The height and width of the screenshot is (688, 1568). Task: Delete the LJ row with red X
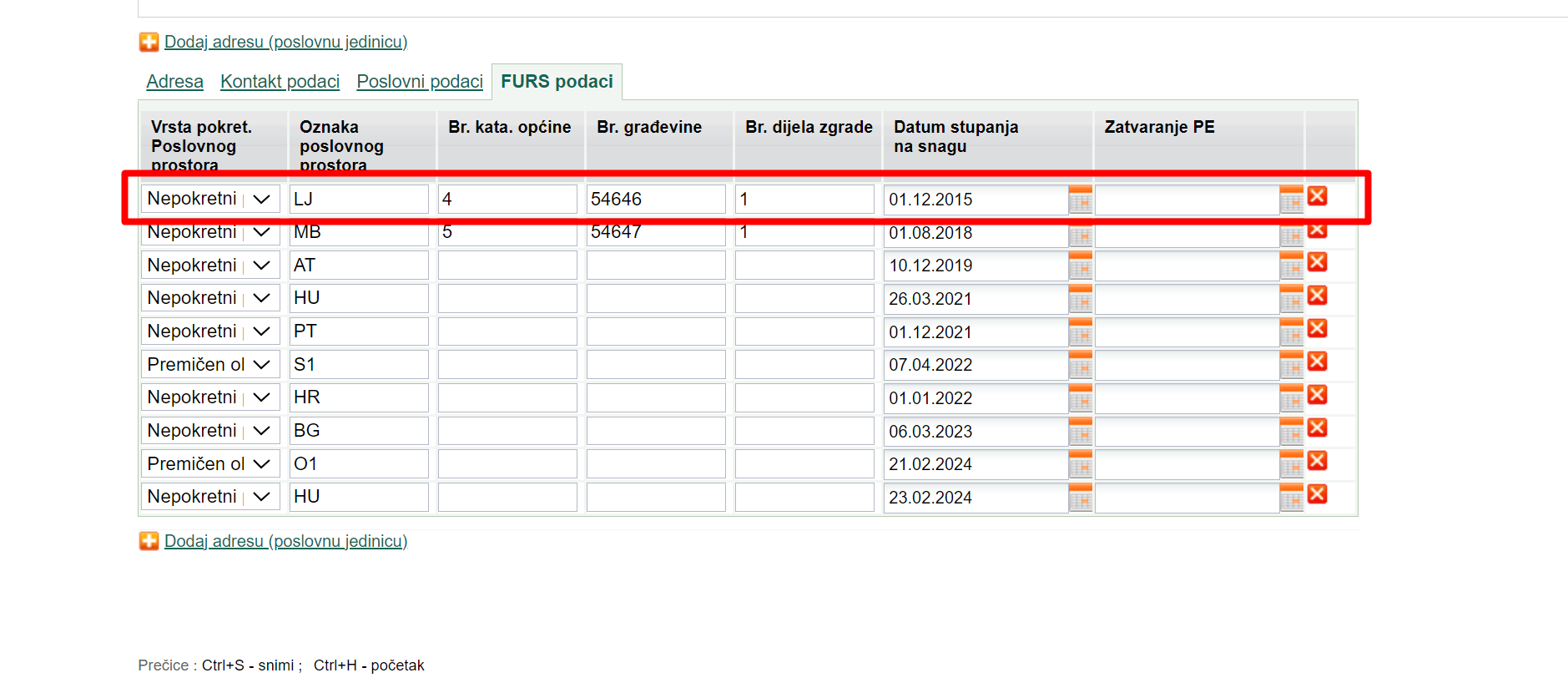(1318, 195)
